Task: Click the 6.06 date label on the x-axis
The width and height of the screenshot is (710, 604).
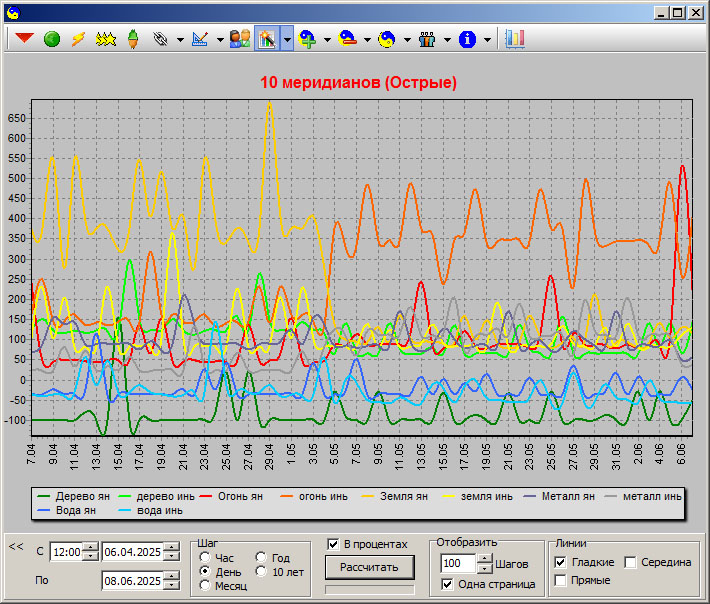Action: pos(681,454)
